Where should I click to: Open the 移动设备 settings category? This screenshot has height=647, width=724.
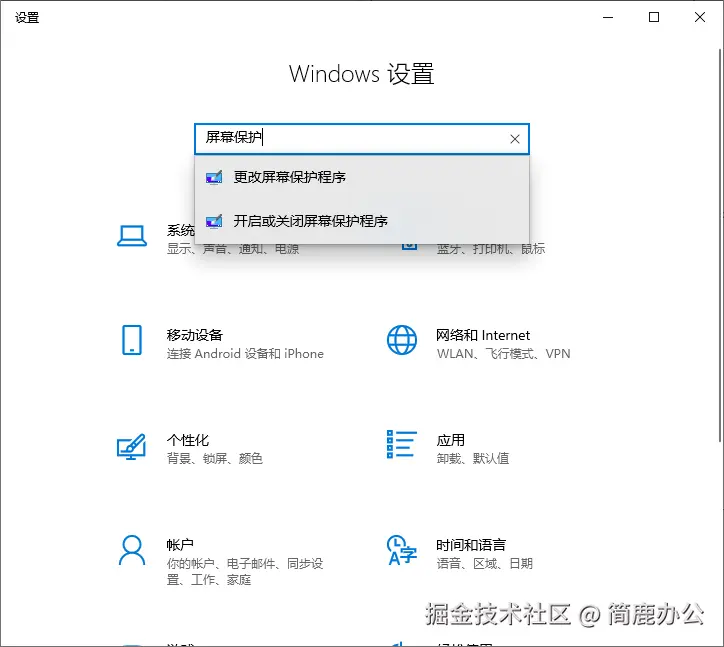pyautogui.click(x=223, y=344)
